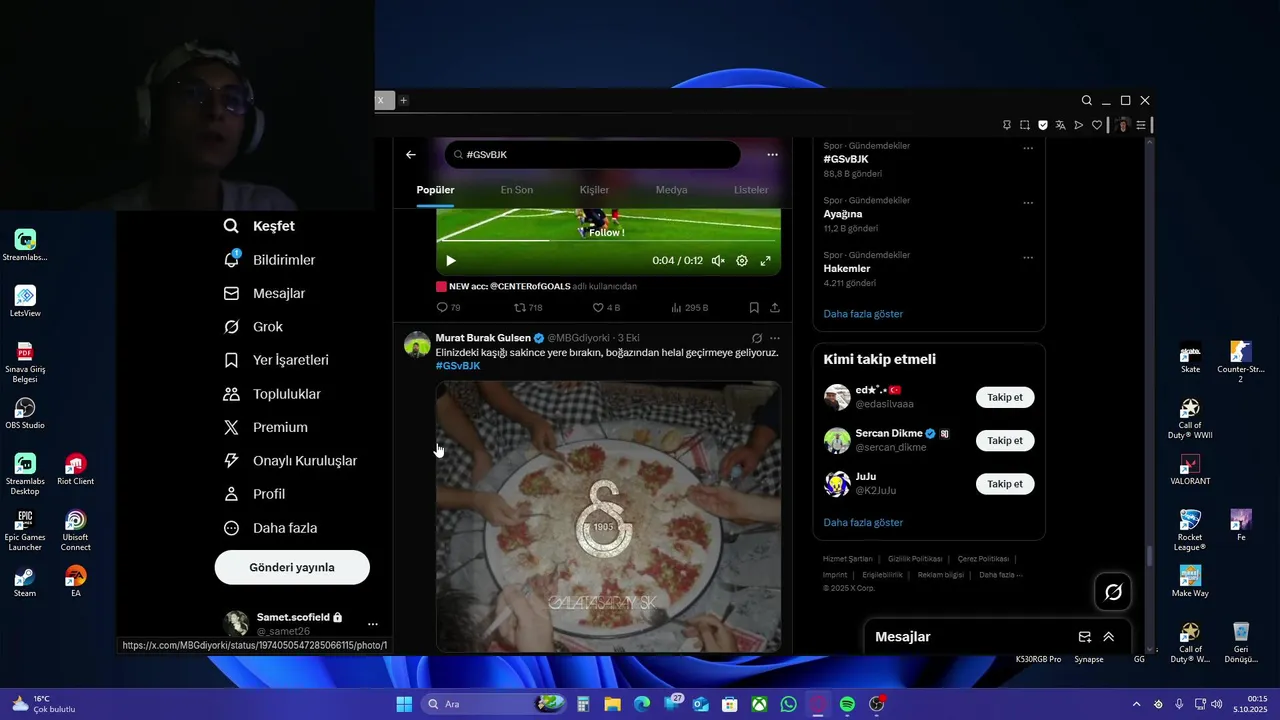Viewport: 1280px width, 720px height.
Task: Click the Gönderi yayınla button
Action: pyautogui.click(x=292, y=567)
